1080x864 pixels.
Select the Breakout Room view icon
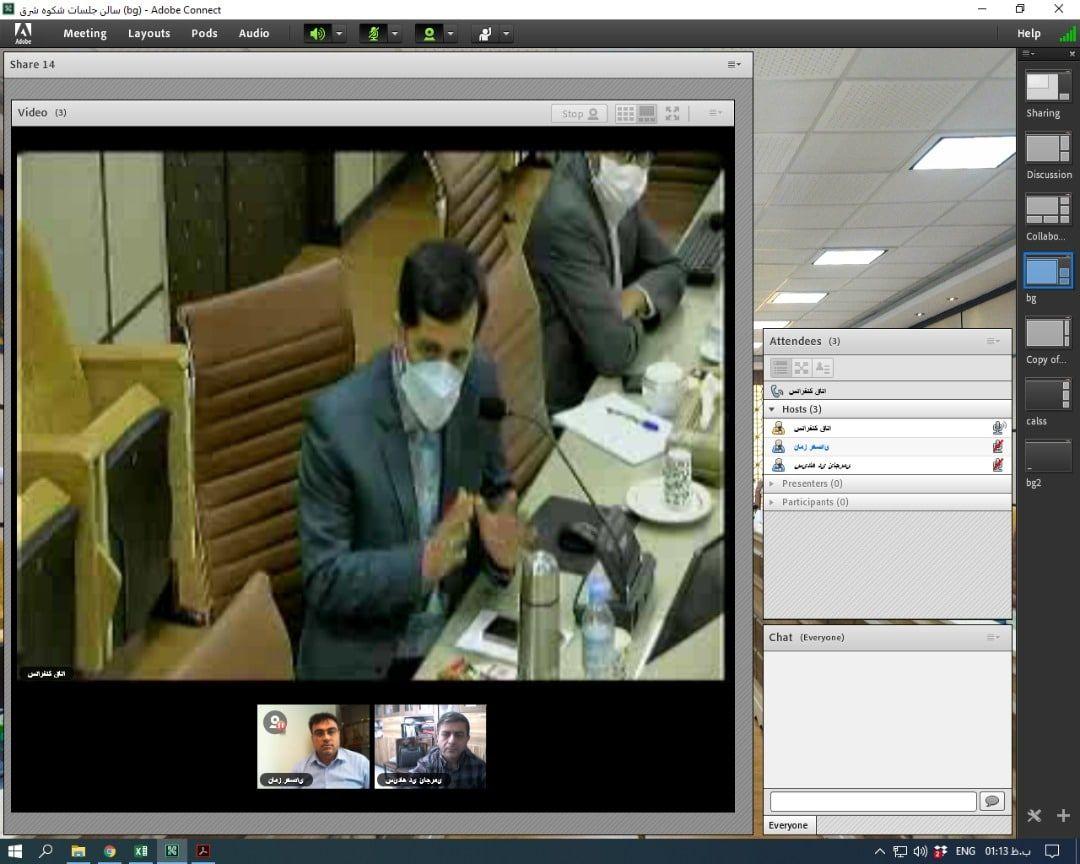pos(801,368)
